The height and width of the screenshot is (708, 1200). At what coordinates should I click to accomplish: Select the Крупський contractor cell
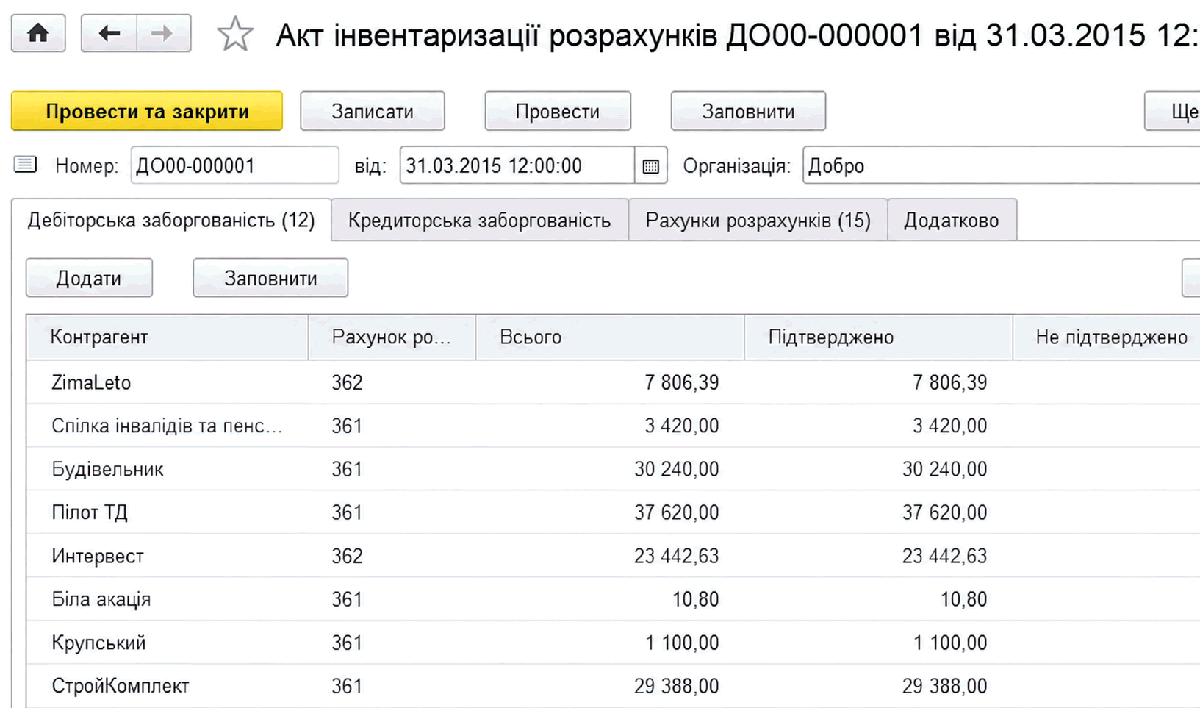(x=167, y=643)
